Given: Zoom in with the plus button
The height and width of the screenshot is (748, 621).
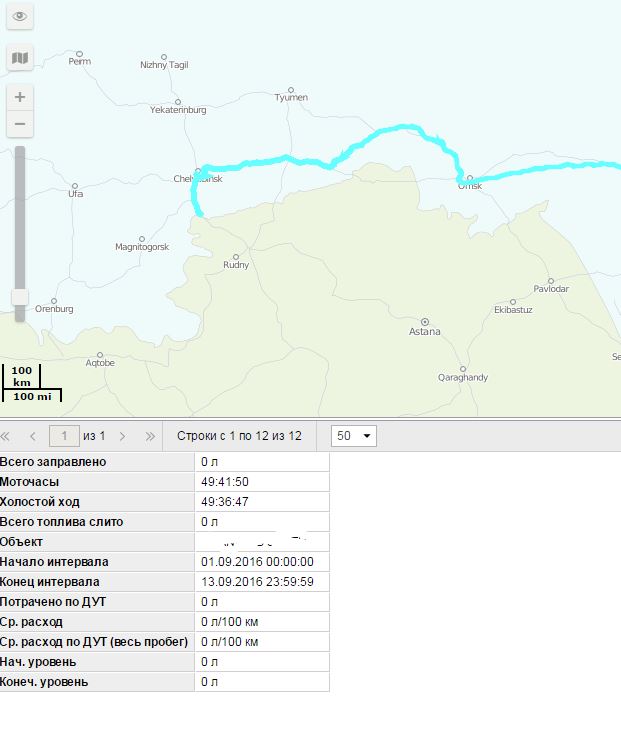Looking at the screenshot, I should point(20,97).
